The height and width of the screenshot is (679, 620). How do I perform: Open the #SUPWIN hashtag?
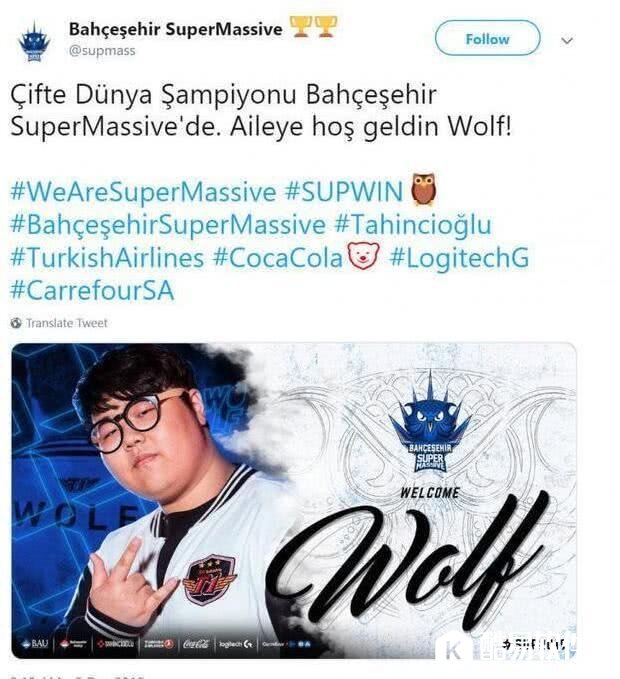[x=344, y=191]
